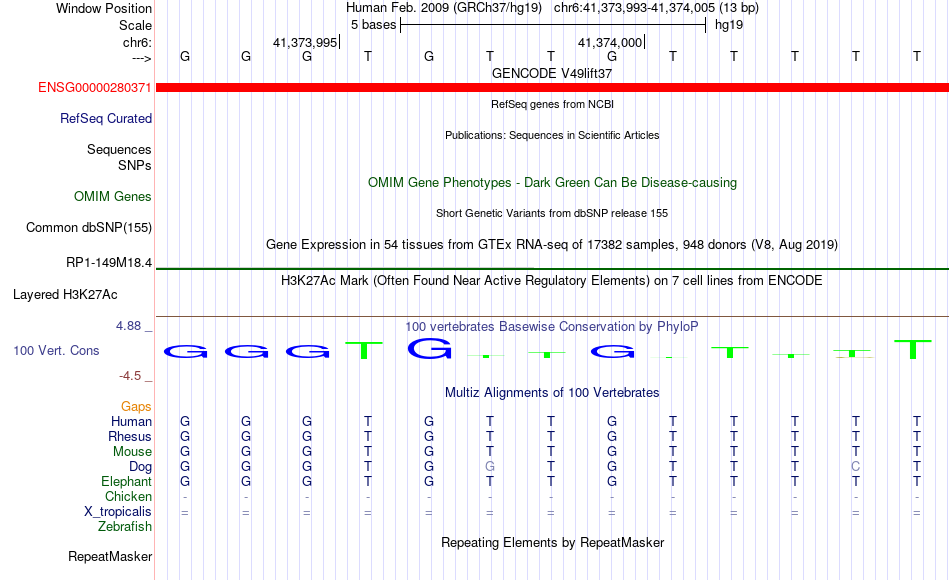Click the RP1-149M18.4 GTEx label
The image size is (950, 580).
(x=109, y=262)
